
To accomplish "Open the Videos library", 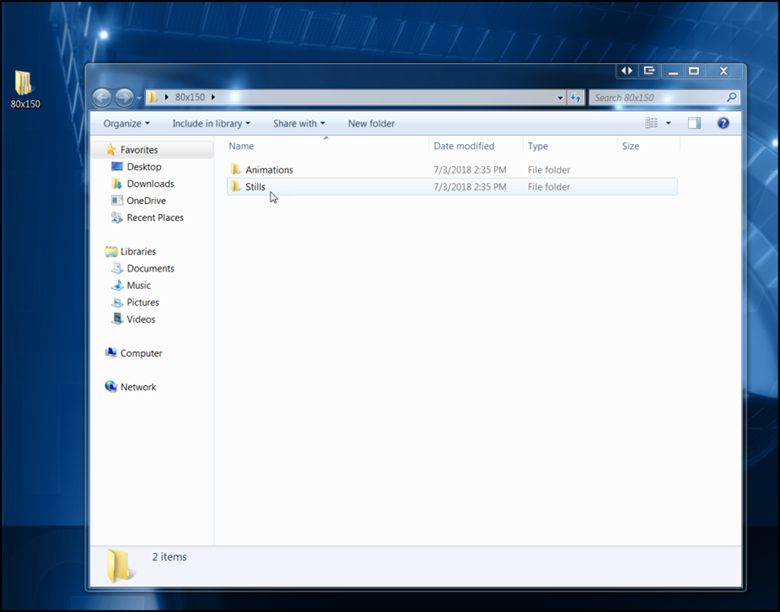I will click(141, 319).
